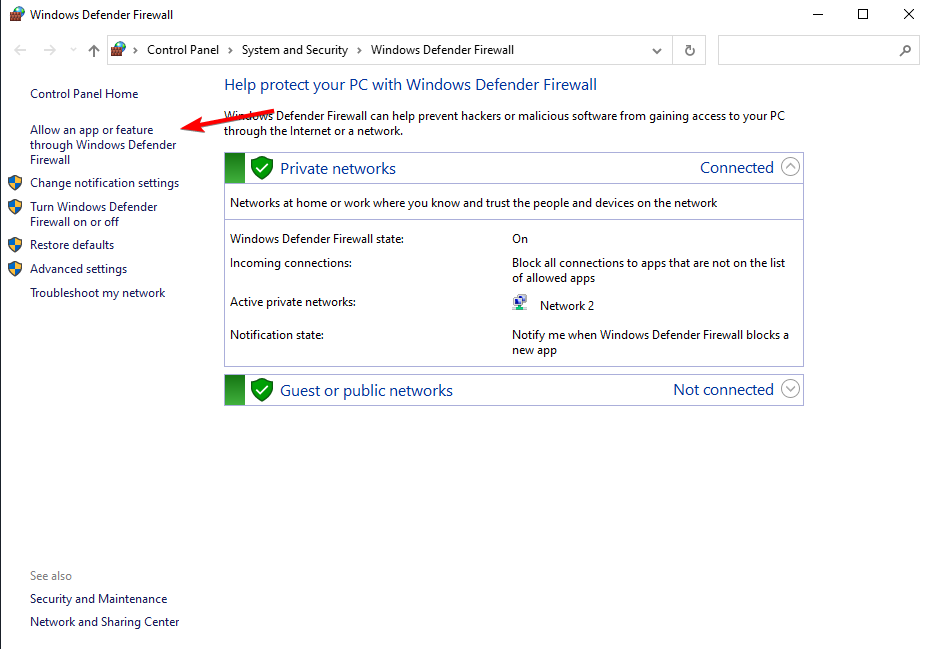Go up one level with the Up arrow
928x649 pixels.
click(94, 50)
